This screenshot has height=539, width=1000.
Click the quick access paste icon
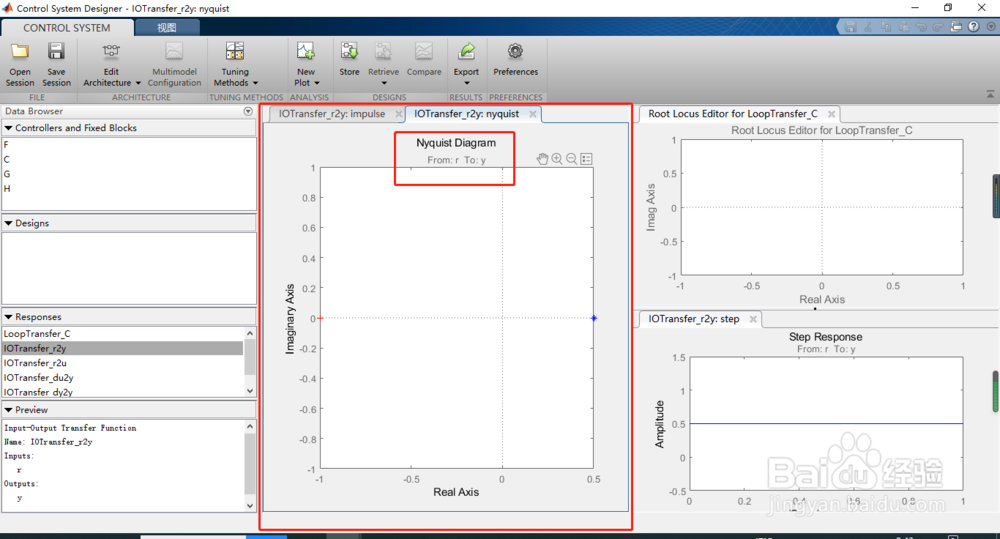click(903, 27)
